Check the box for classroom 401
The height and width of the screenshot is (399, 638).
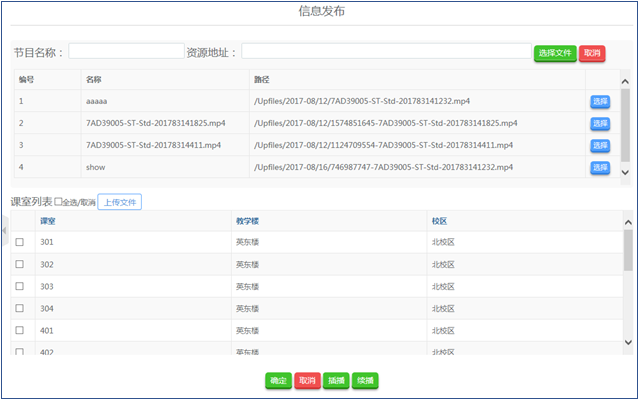coord(20,330)
